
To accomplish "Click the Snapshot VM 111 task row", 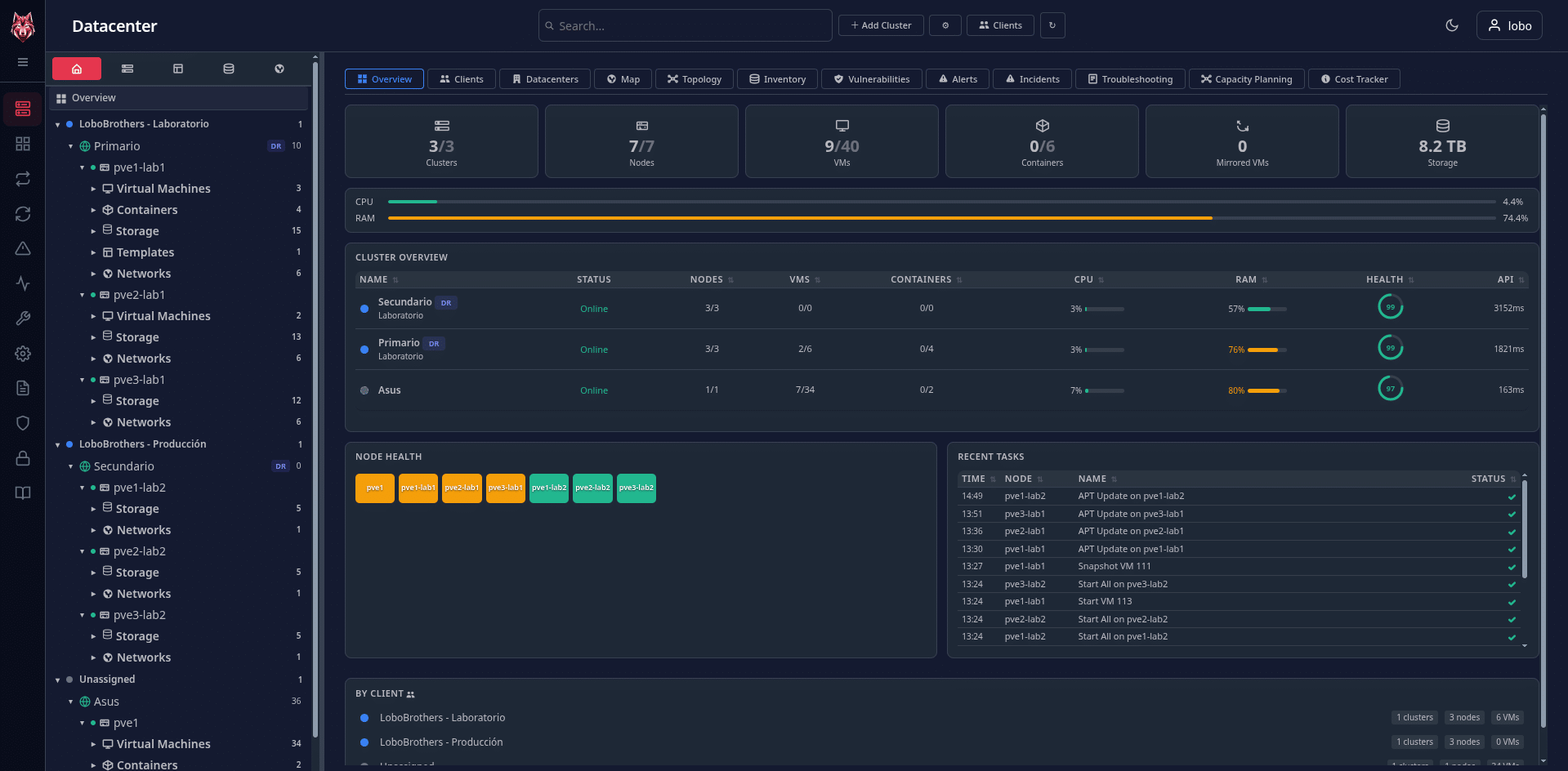I will (x=1238, y=566).
